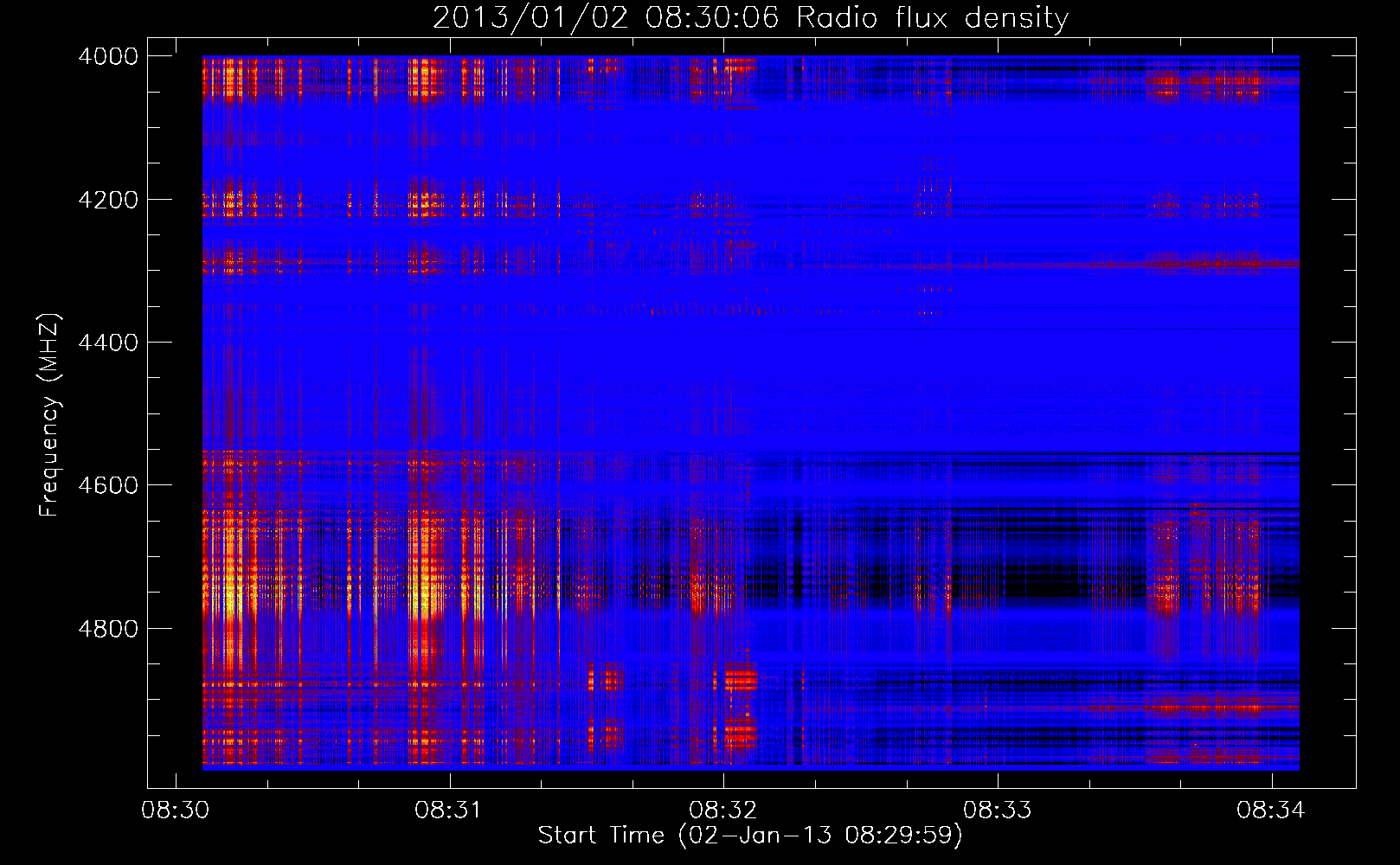Click the 08:31 time axis label
The height and width of the screenshot is (865, 1400).
tap(449, 811)
